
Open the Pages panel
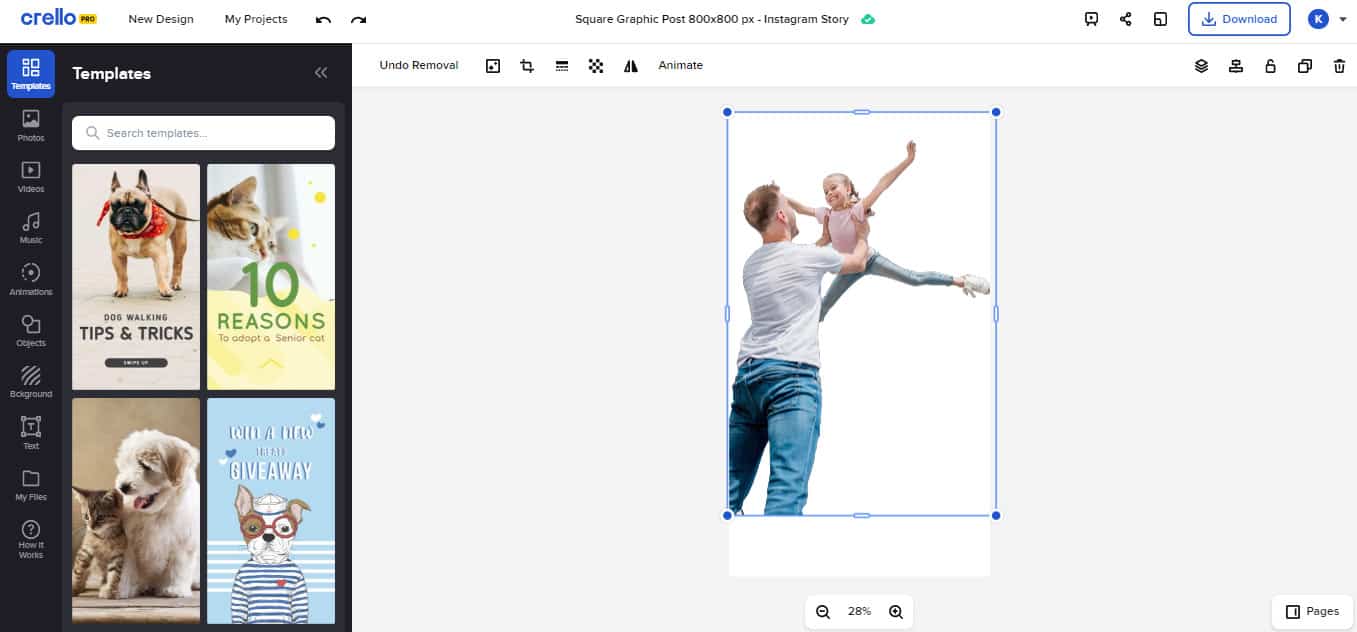(1312, 611)
